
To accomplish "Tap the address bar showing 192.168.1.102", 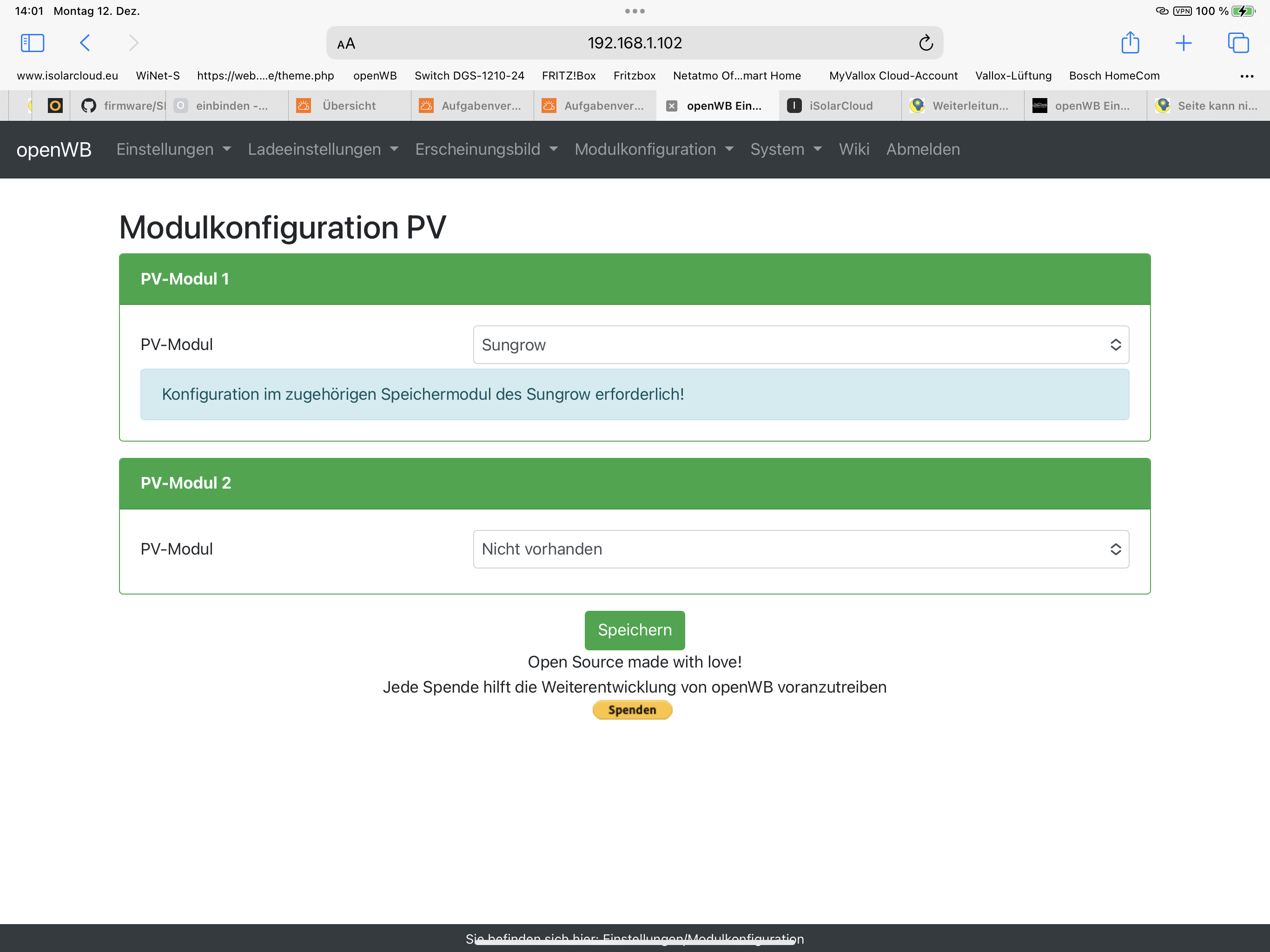I will pyautogui.click(x=634, y=43).
